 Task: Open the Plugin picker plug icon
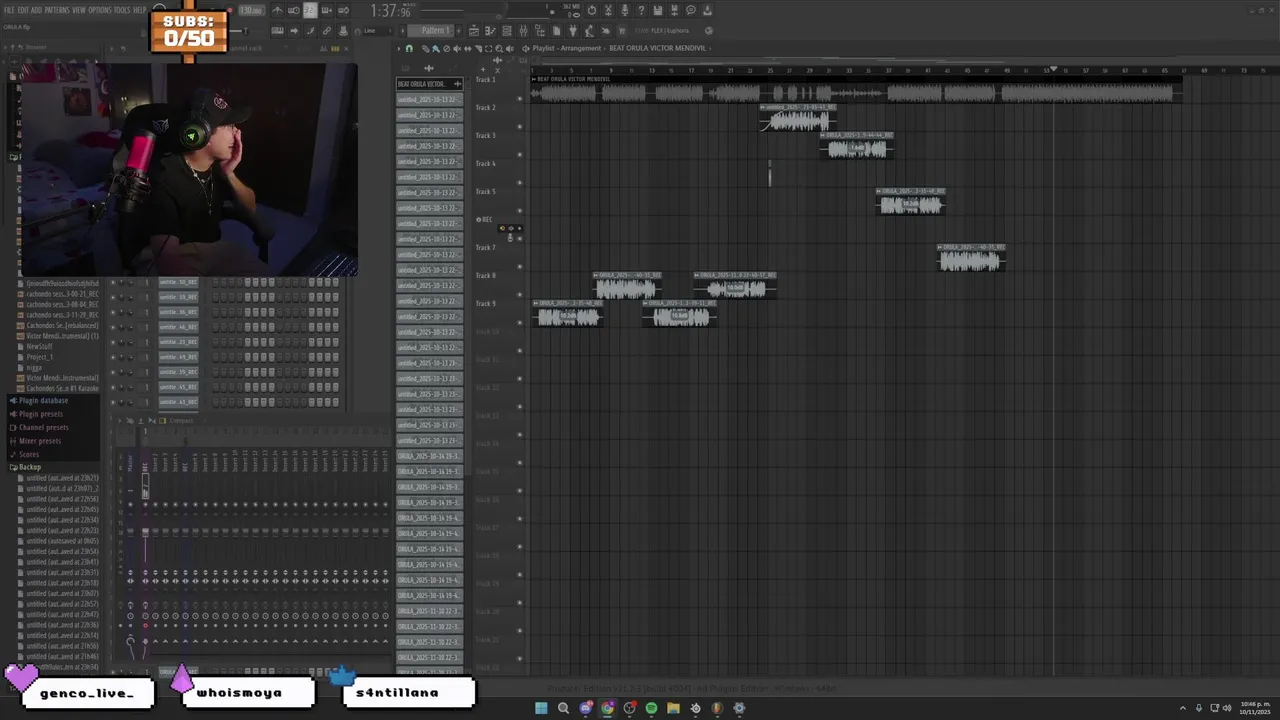tap(573, 30)
